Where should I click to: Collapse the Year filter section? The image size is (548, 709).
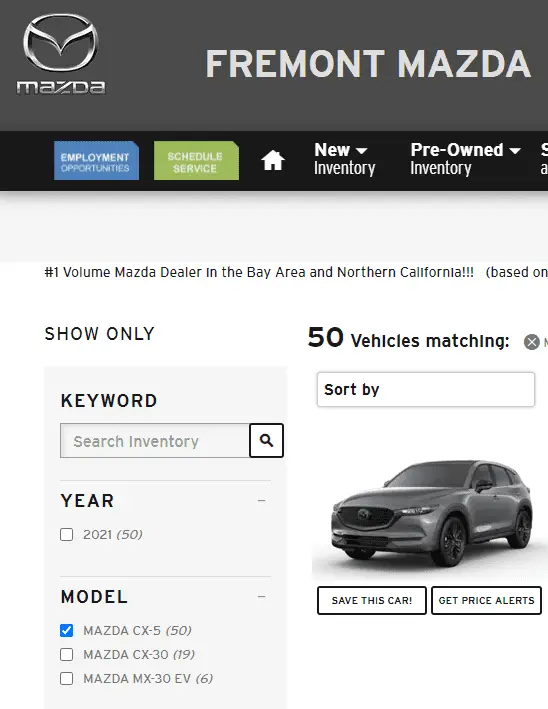pyautogui.click(x=261, y=501)
